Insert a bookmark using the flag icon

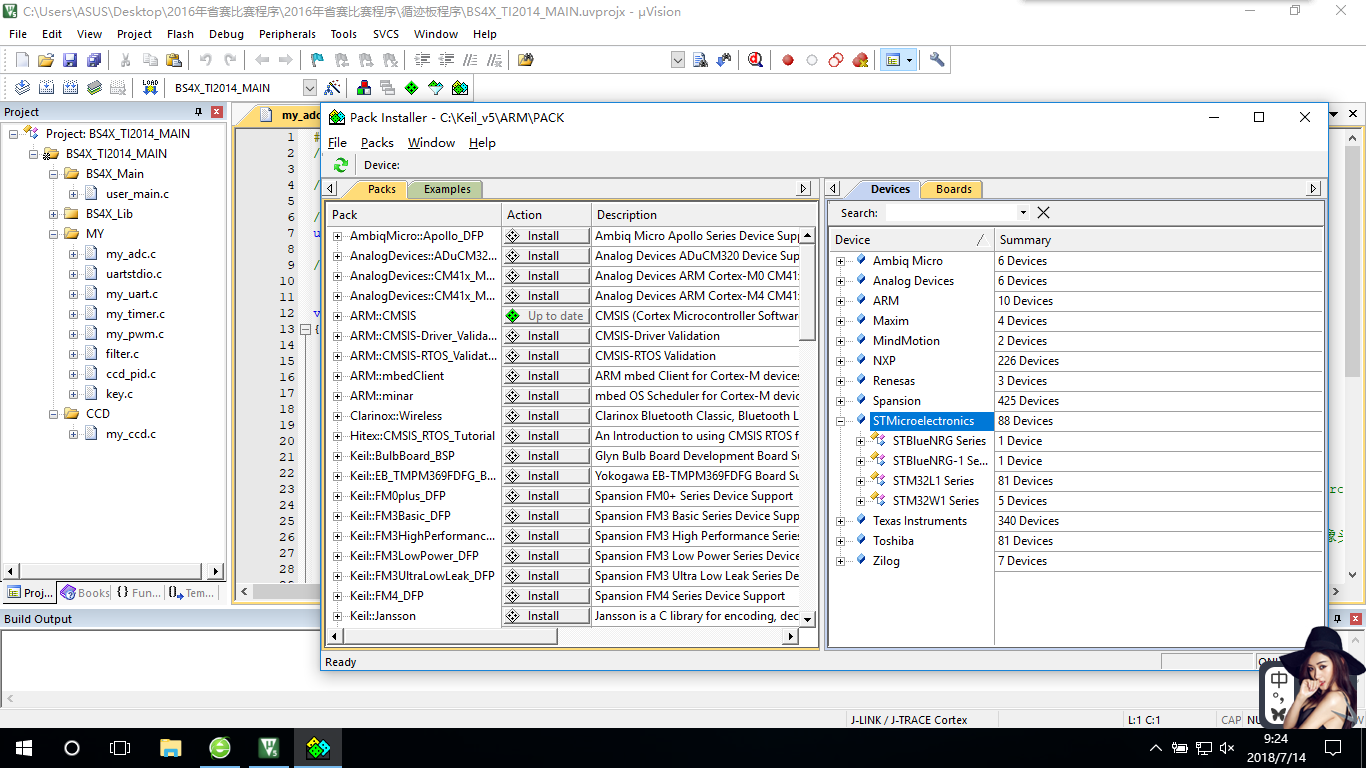(x=317, y=60)
